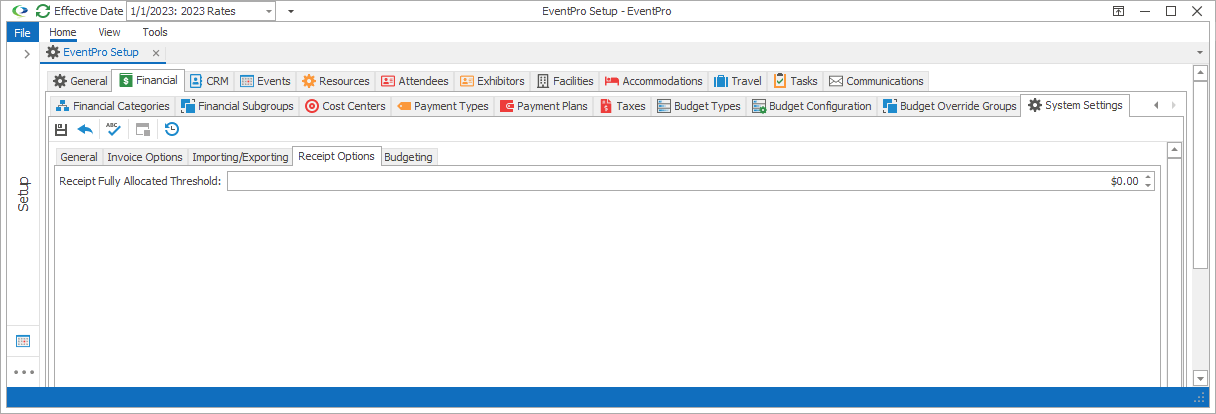Click the Undo arrow toolbar icon
1216x414 pixels.
point(85,129)
